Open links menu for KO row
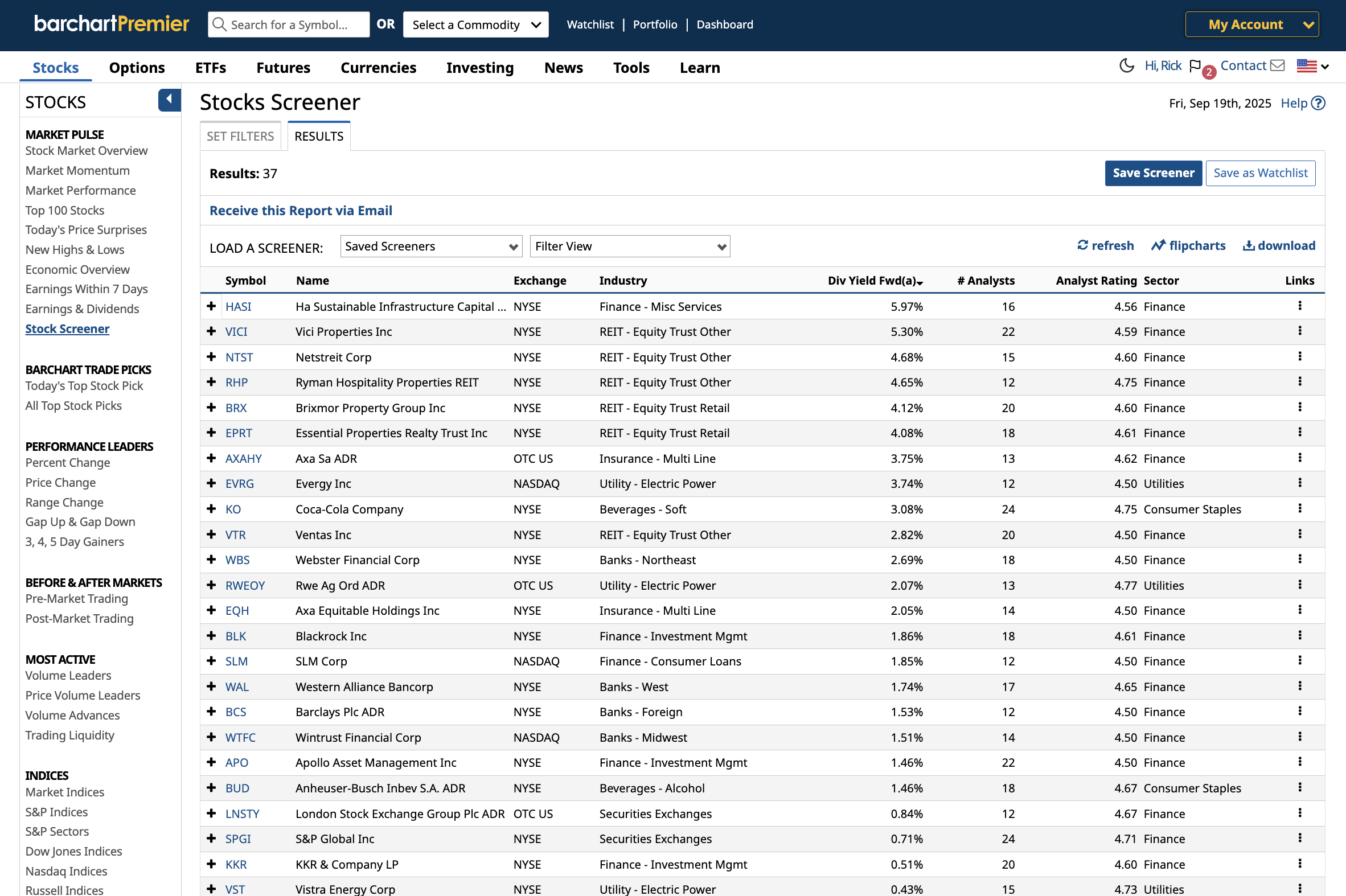Screen dimensions: 1346x896 tap(1299, 508)
